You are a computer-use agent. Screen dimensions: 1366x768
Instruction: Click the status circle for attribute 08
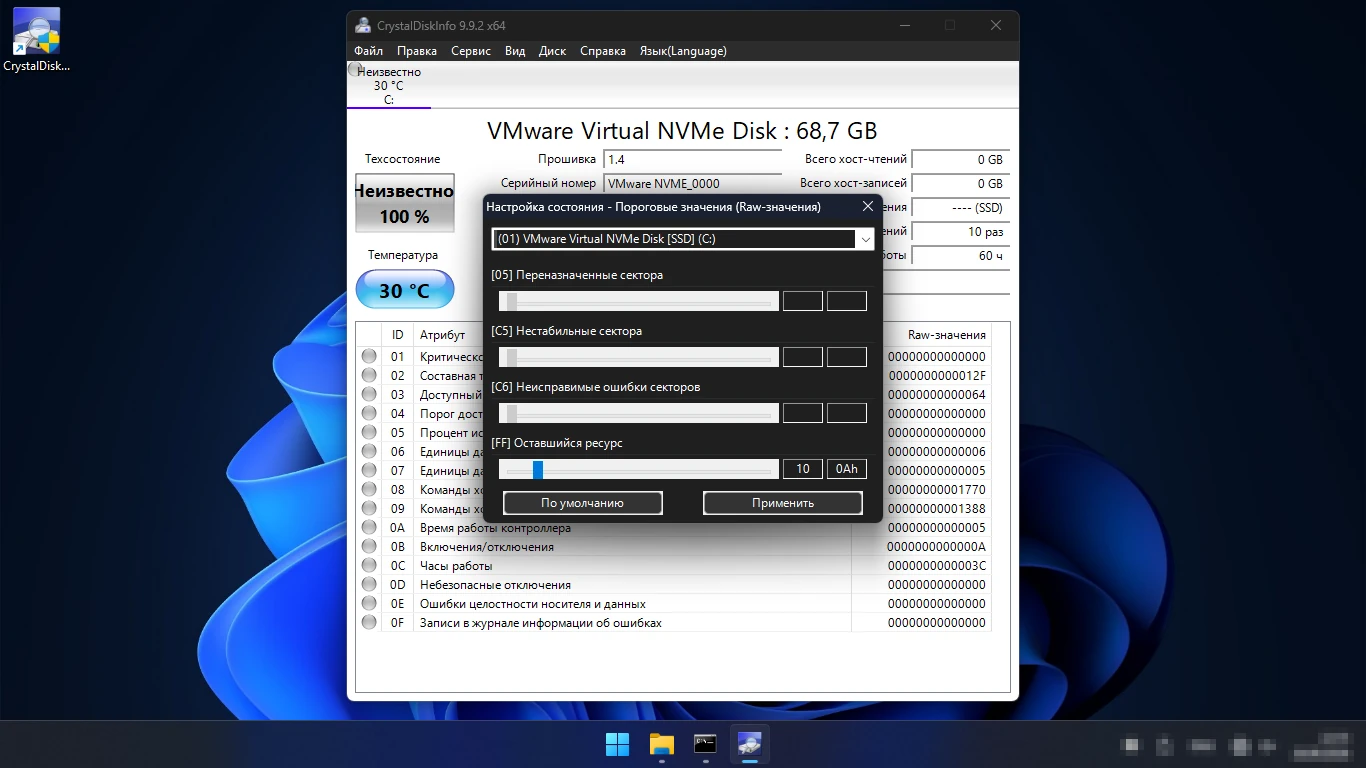369,490
